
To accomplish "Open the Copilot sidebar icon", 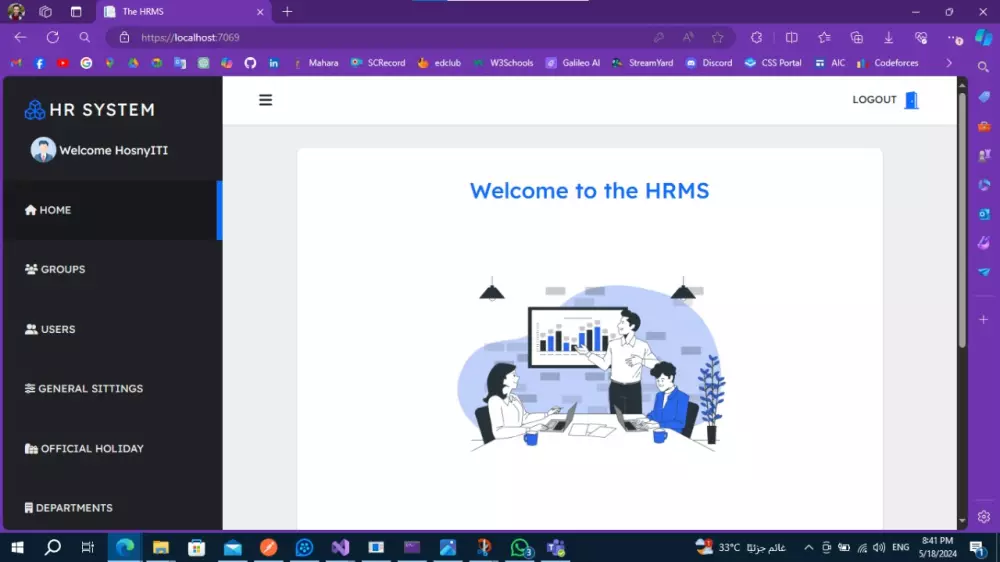I will pos(984,38).
